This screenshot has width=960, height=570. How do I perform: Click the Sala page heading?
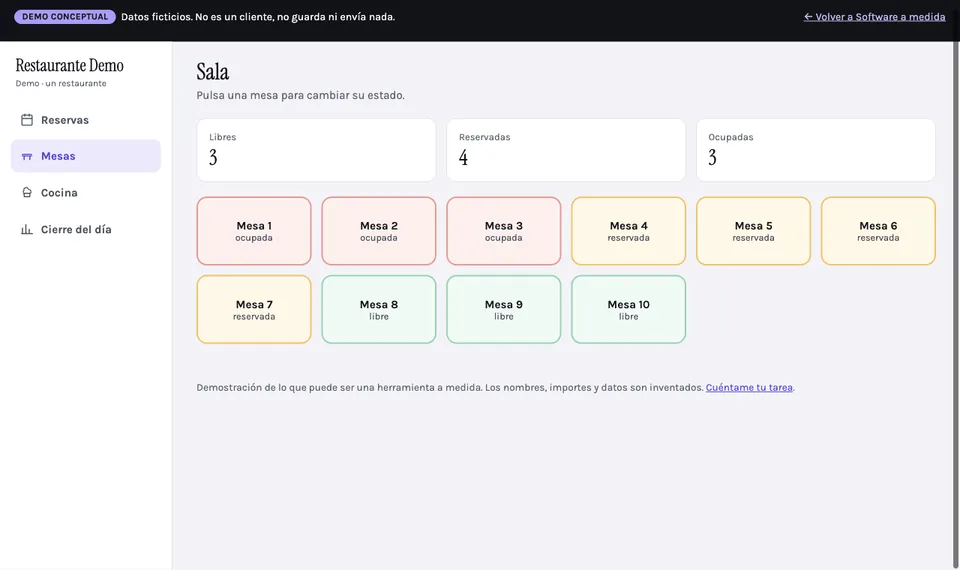coord(212,72)
